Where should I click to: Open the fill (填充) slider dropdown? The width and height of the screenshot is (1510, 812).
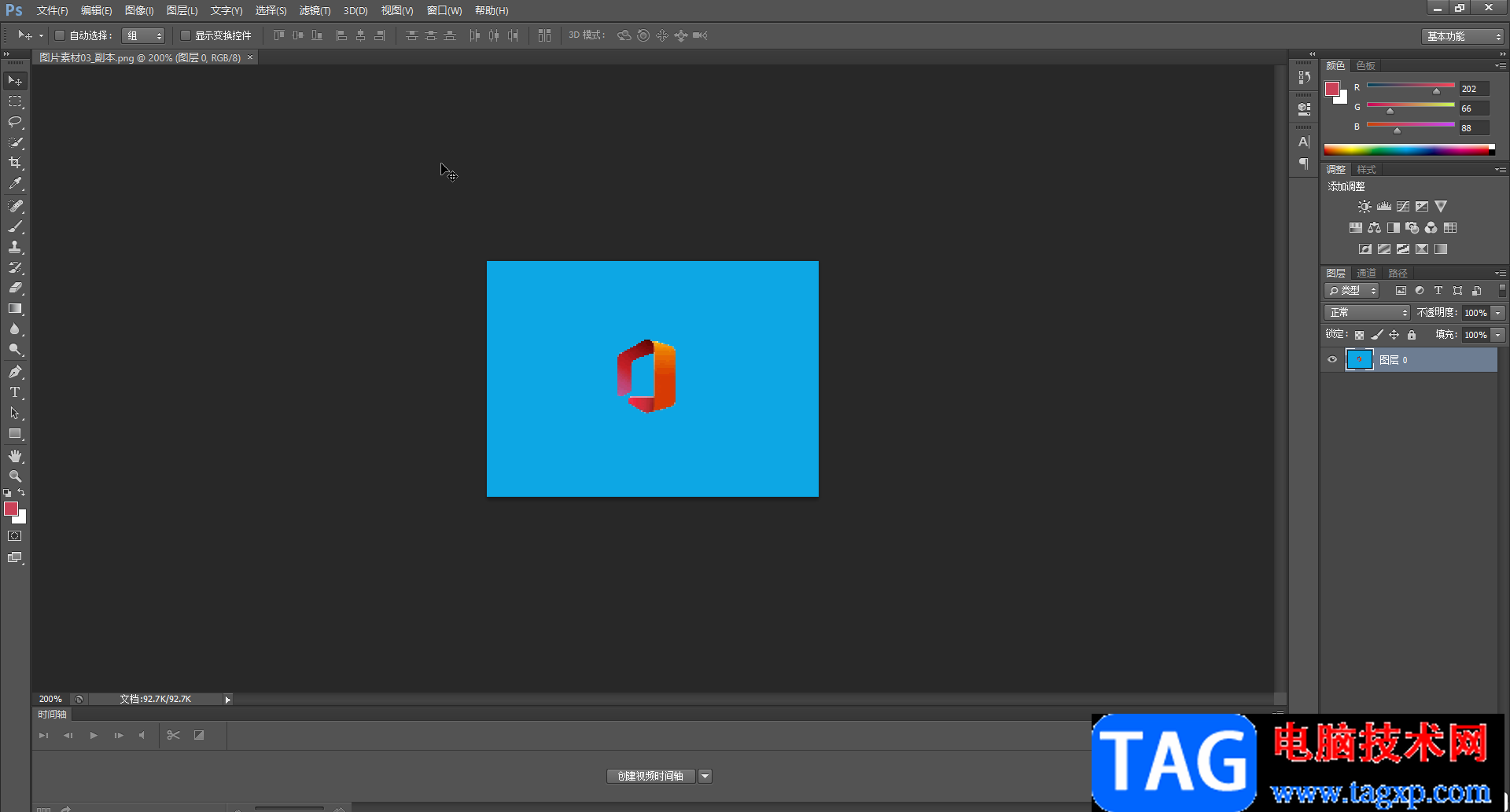(x=1498, y=335)
